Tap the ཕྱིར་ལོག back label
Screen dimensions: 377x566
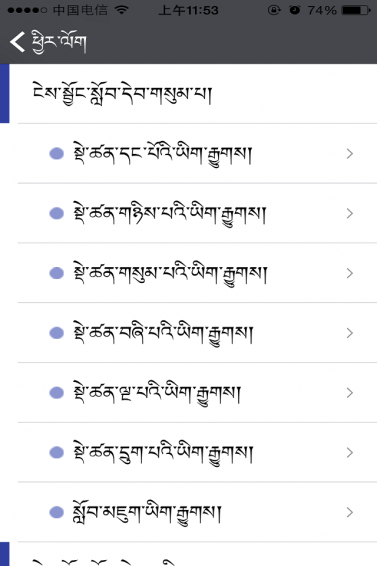(59, 42)
